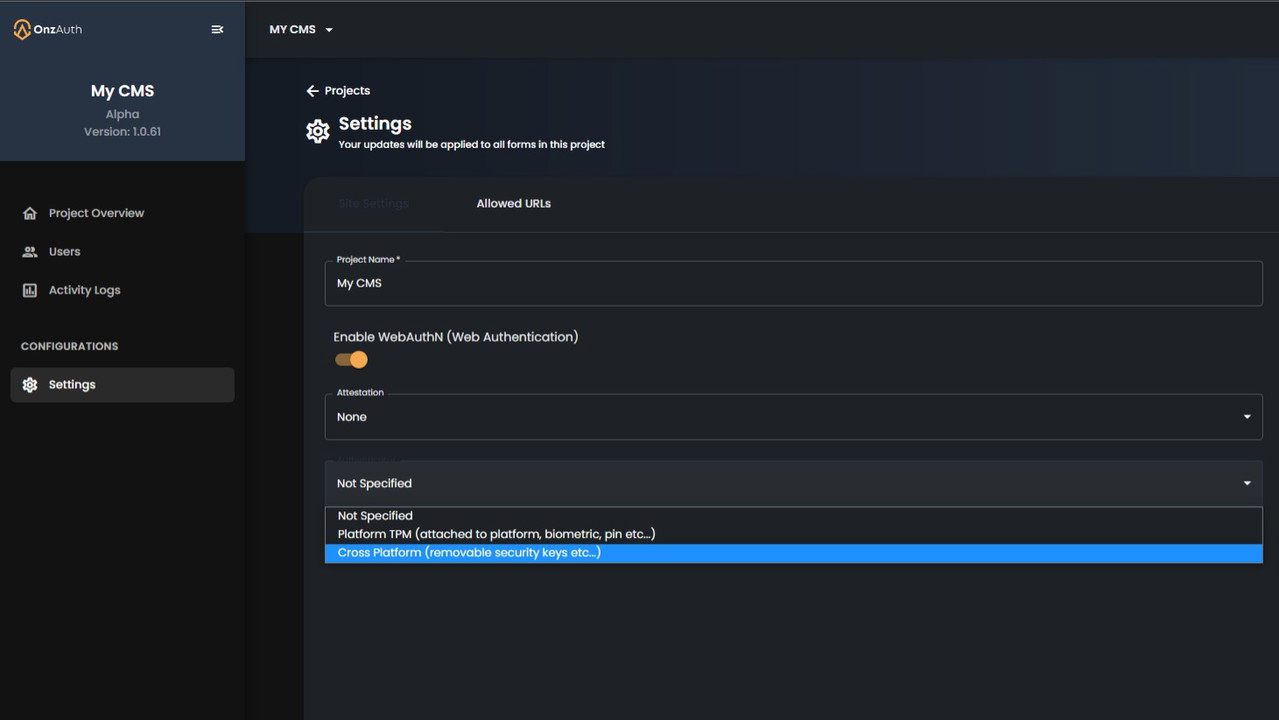The height and width of the screenshot is (720, 1279).
Task: Click the updates applied to all forms subtitle
Action: point(472,145)
